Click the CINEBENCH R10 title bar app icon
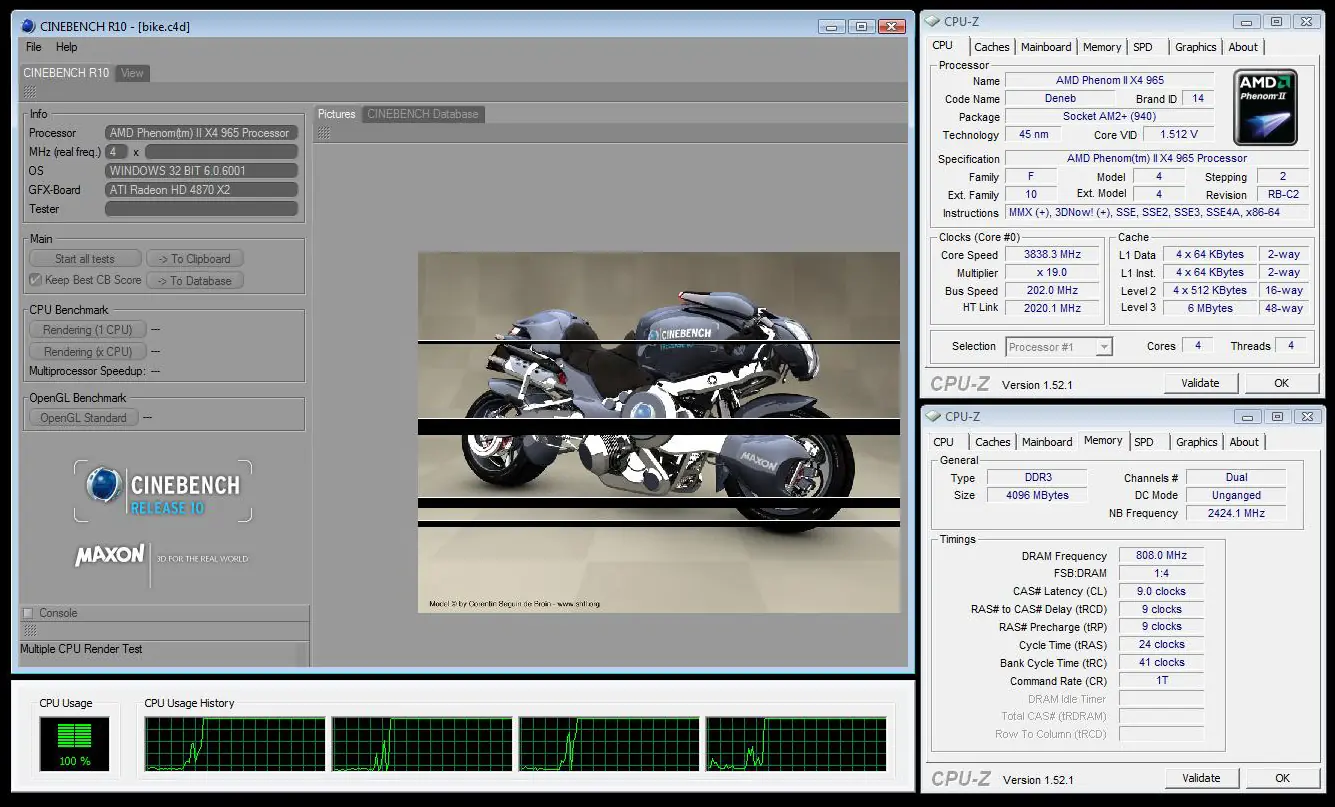This screenshot has width=1335, height=807. pyautogui.click(x=28, y=25)
